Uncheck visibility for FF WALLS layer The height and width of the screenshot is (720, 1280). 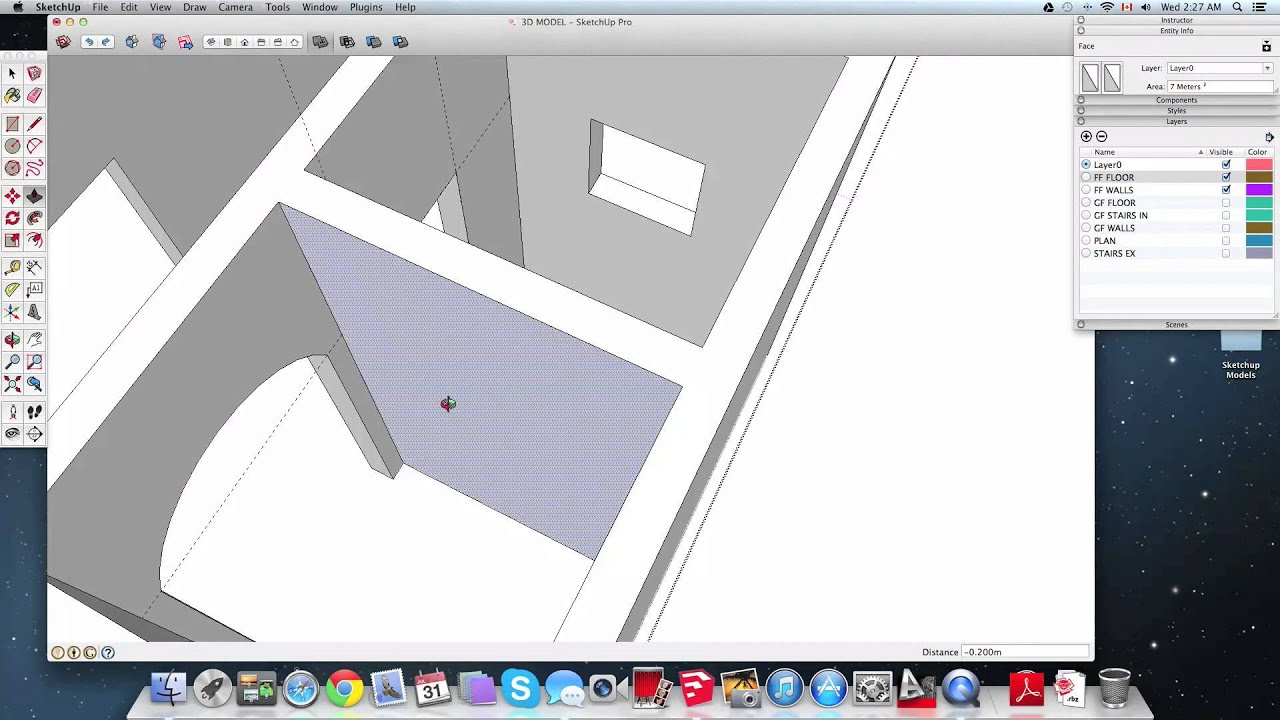[1226, 190]
